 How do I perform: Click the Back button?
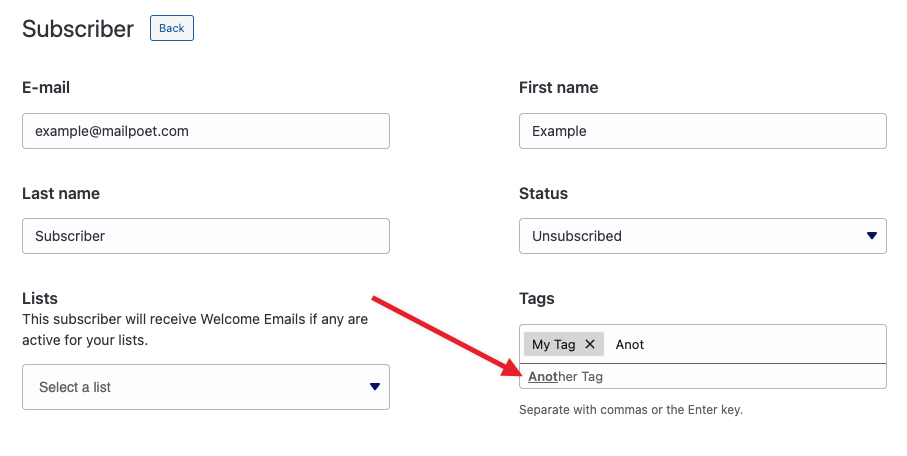pos(172,28)
